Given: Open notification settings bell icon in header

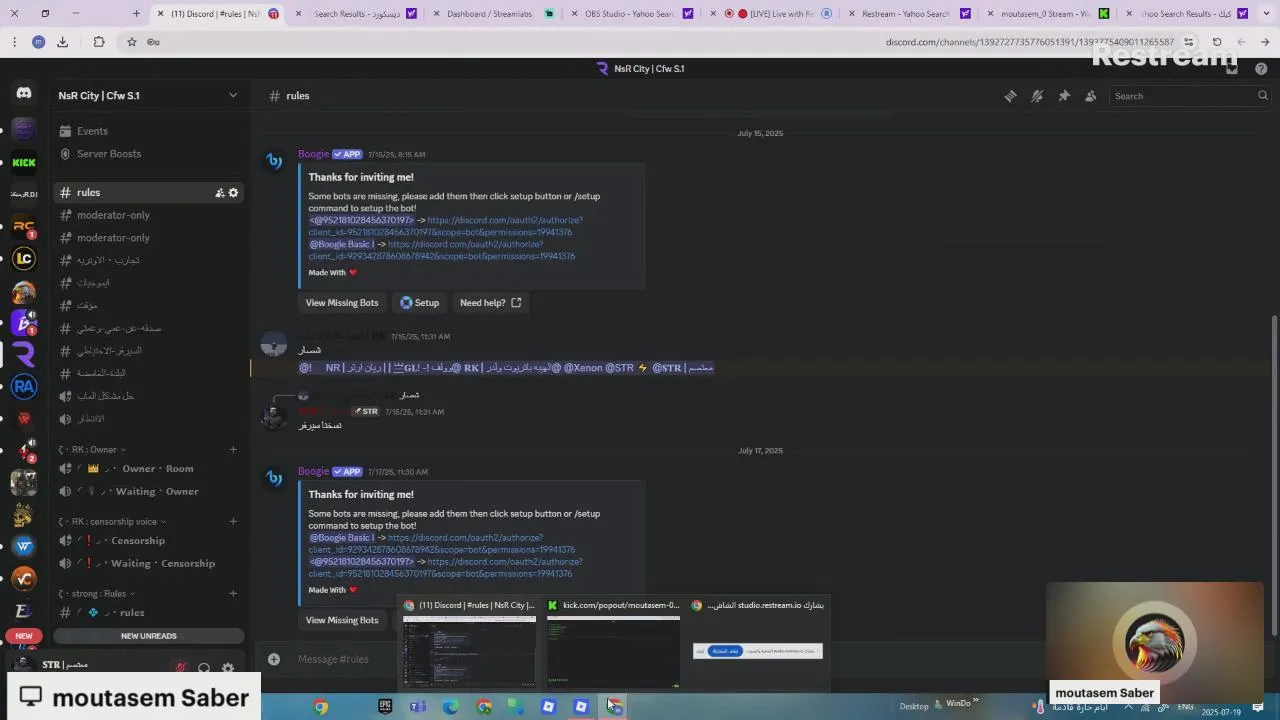Looking at the screenshot, I should pos(1037,96).
